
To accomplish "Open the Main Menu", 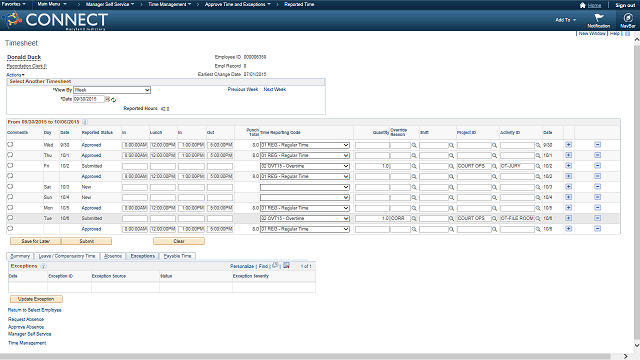I will click(x=52, y=4).
